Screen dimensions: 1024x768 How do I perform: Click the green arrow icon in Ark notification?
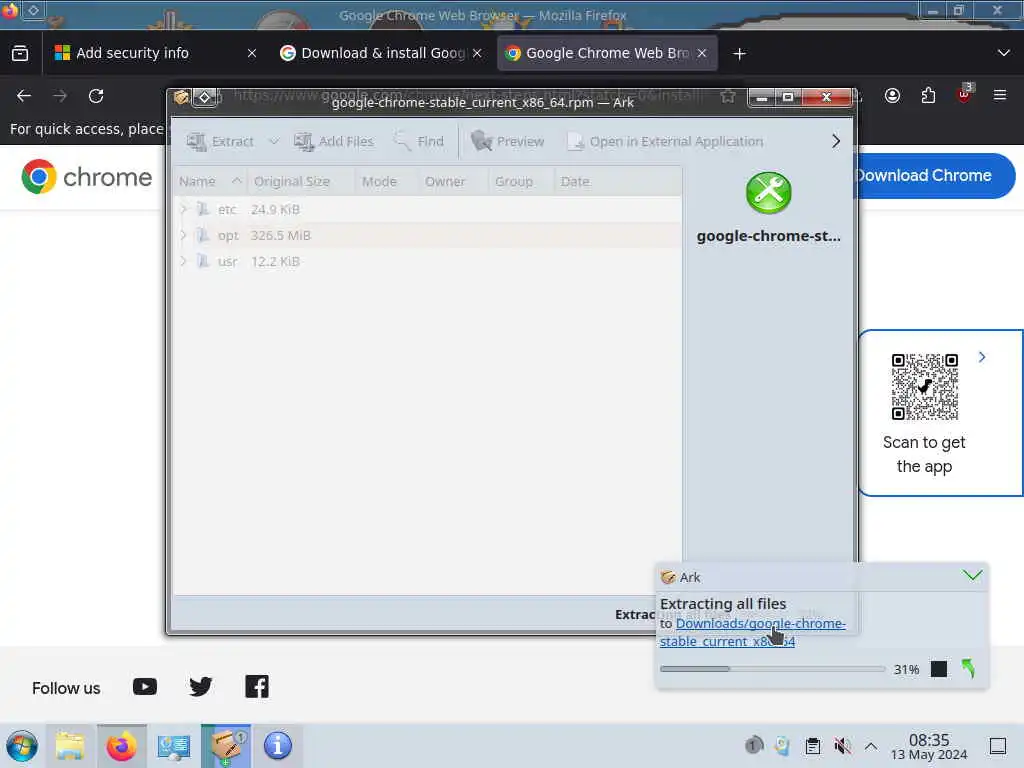tap(968, 668)
